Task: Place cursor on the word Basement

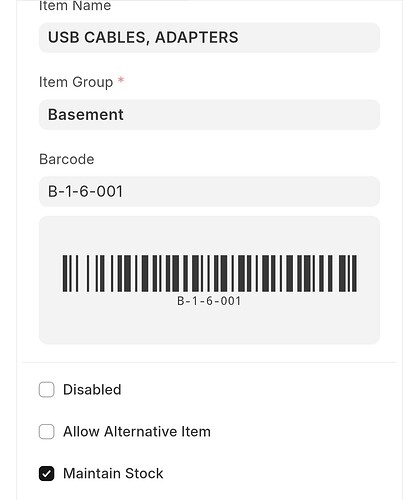Action: tap(86, 115)
